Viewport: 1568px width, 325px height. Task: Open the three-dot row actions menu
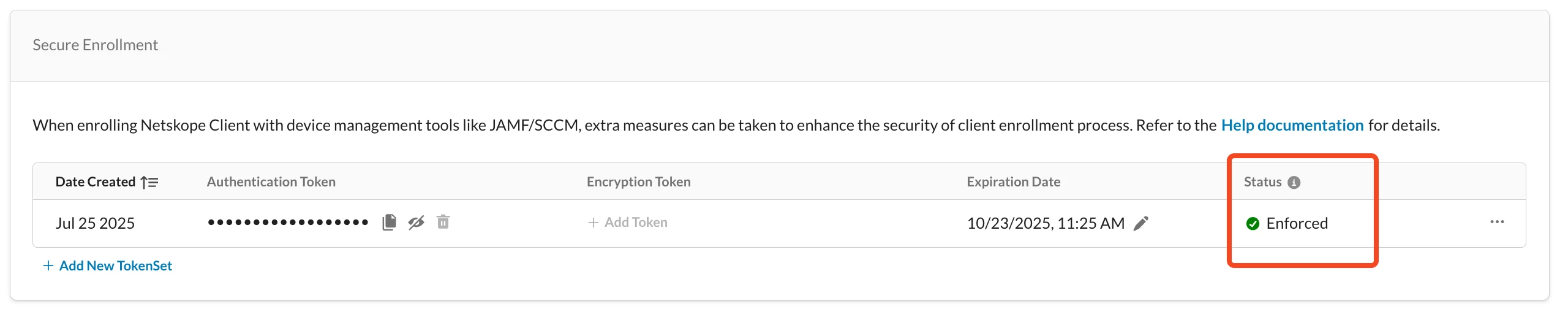pos(1497,222)
